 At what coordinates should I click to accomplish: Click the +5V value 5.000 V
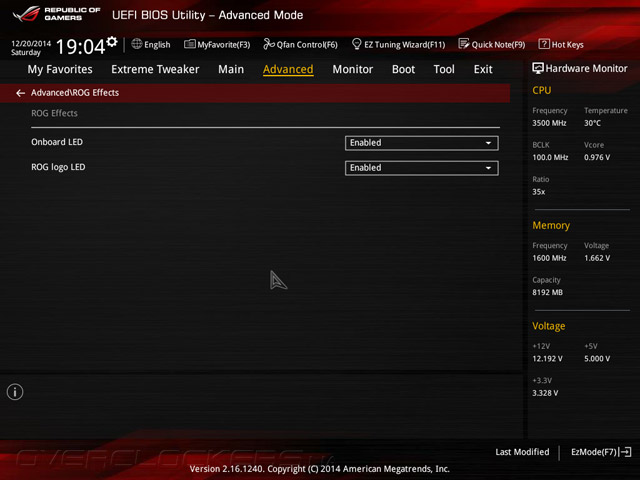tap(597, 359)
